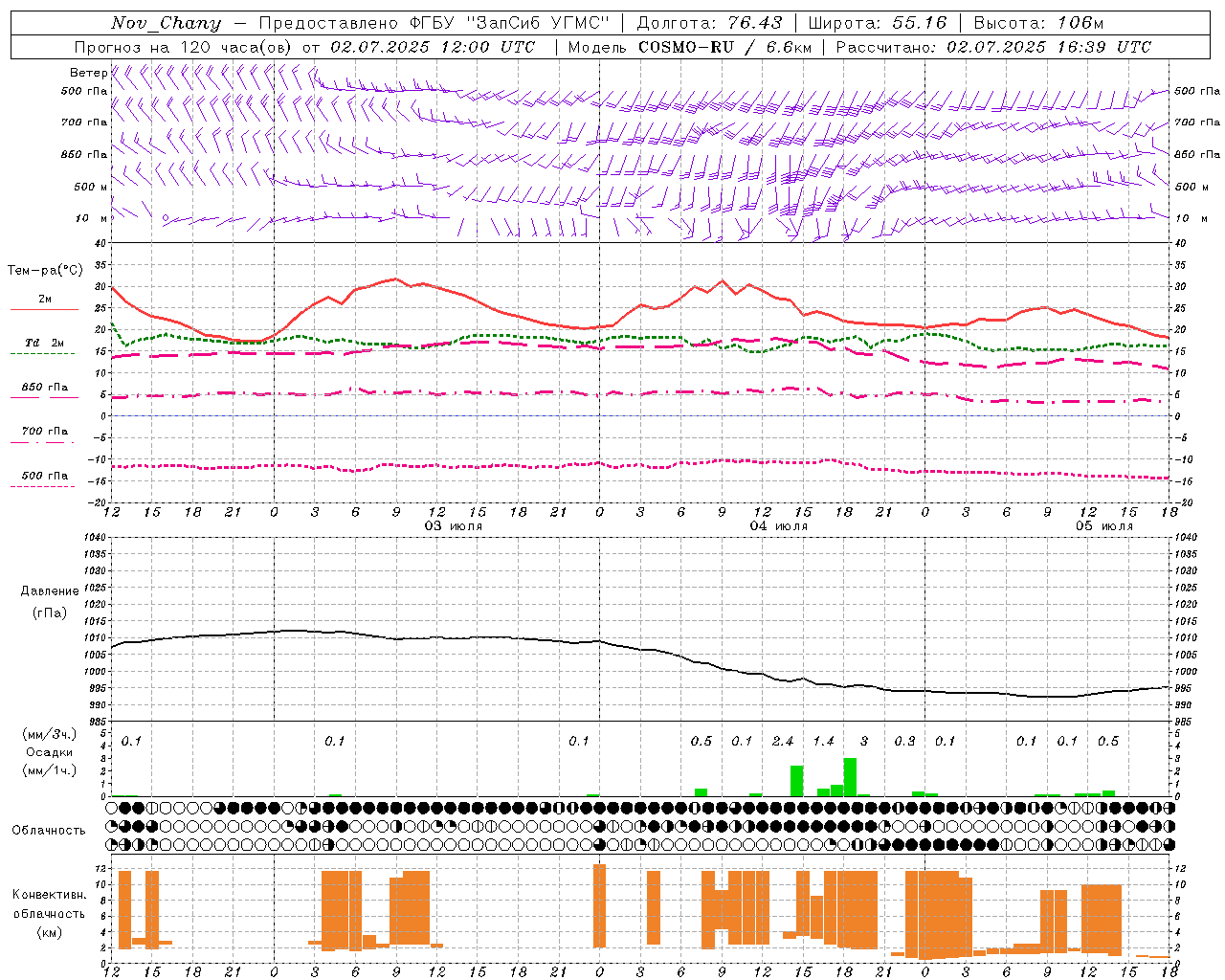The width and height of the screenshot is (1225, 980).
Task: Click the tallest green precipitation bar
Action: (850, 777)
